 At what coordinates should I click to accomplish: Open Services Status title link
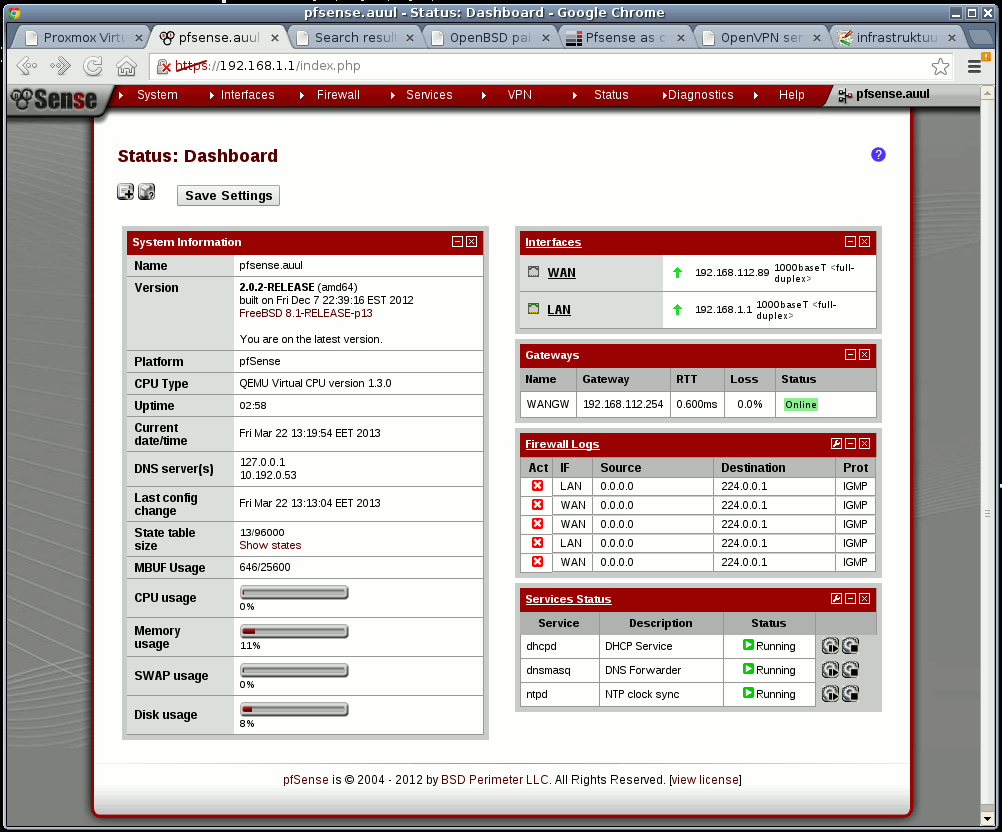click(568, 599)
